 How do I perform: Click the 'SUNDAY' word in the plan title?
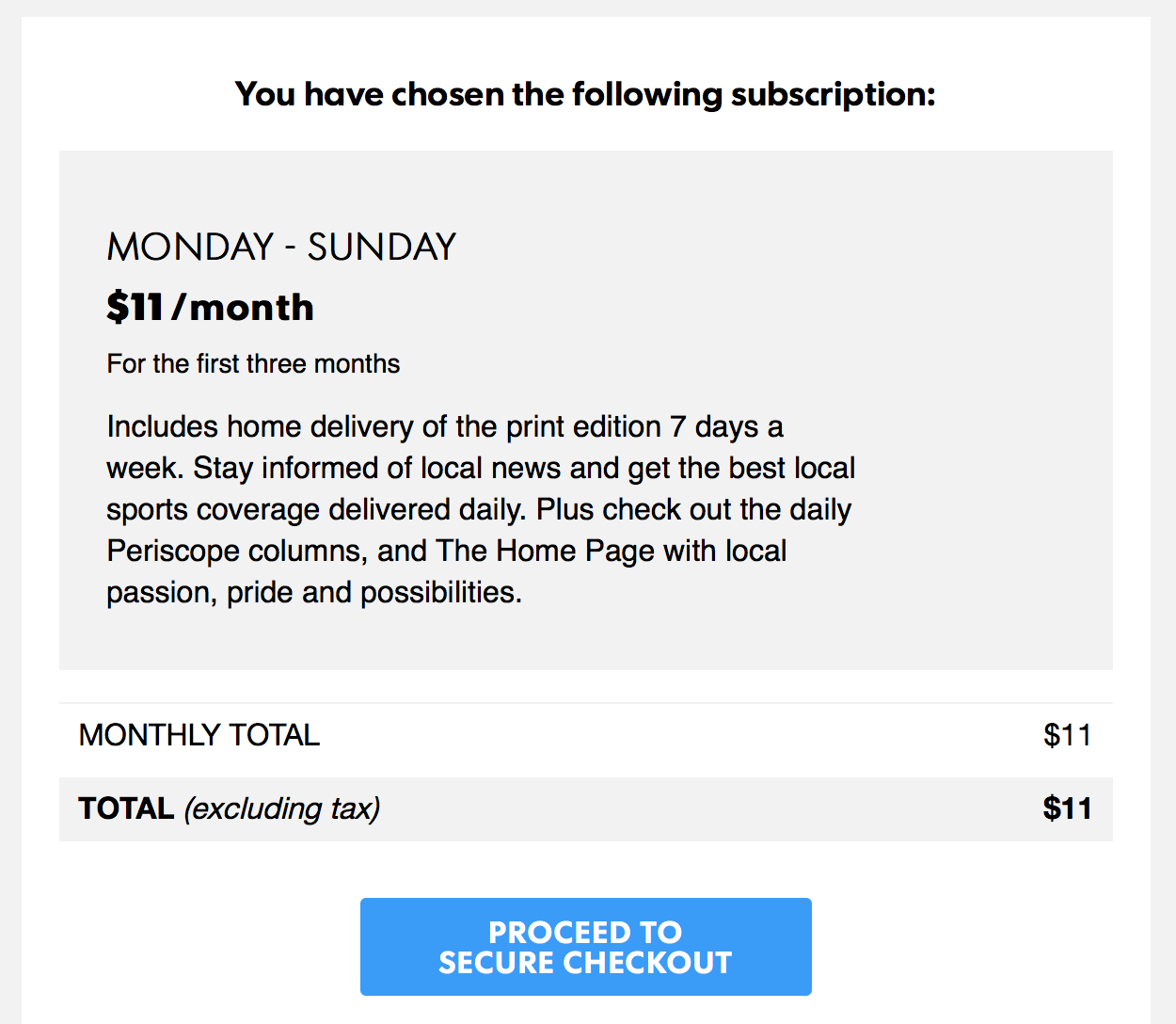381,248
